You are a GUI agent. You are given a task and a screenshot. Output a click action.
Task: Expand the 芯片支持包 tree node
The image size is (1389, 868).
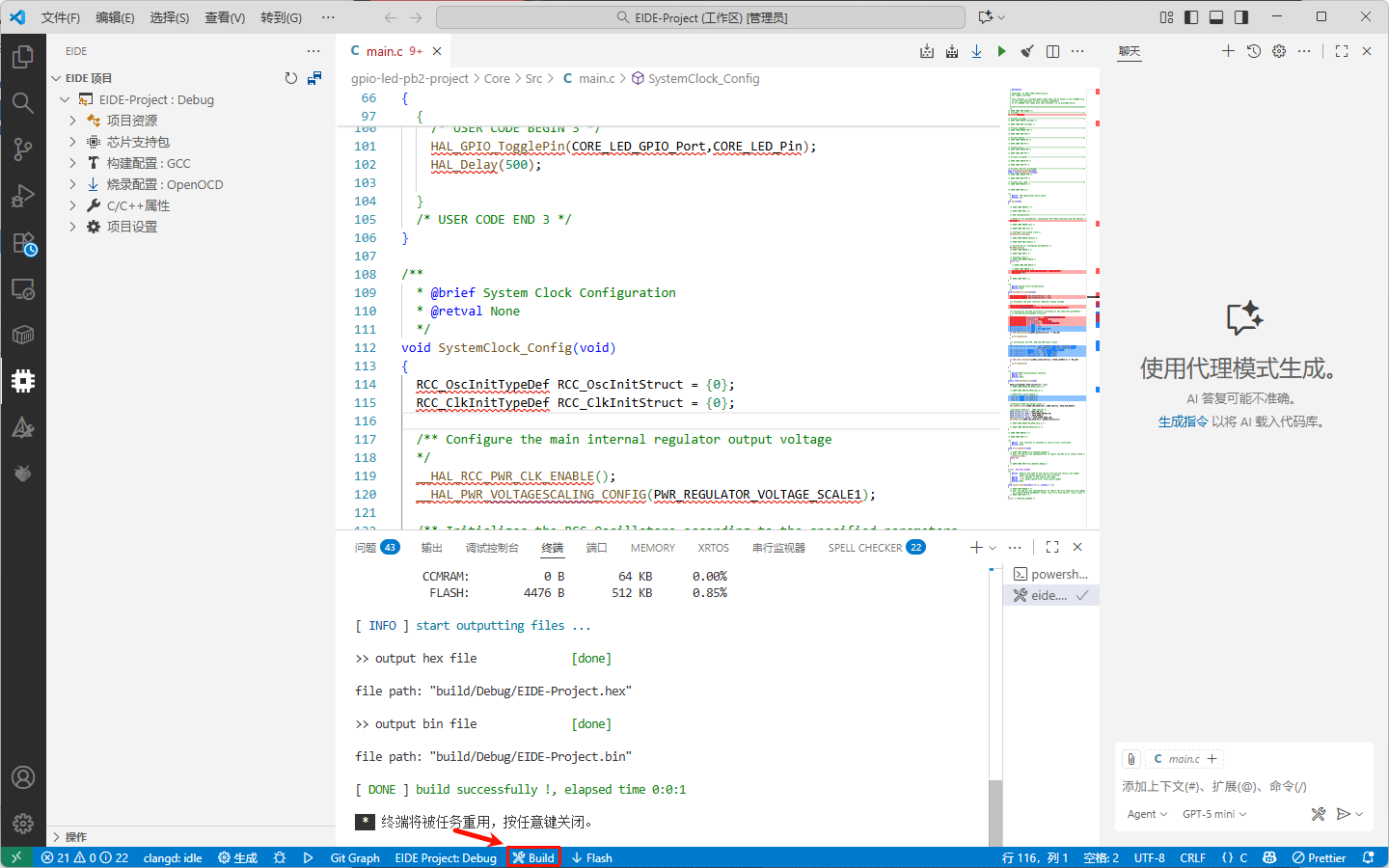73,142
